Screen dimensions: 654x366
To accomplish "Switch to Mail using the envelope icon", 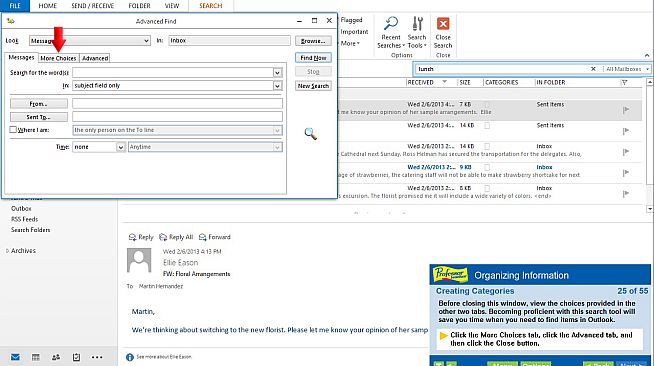I will [x=15, y=357].
